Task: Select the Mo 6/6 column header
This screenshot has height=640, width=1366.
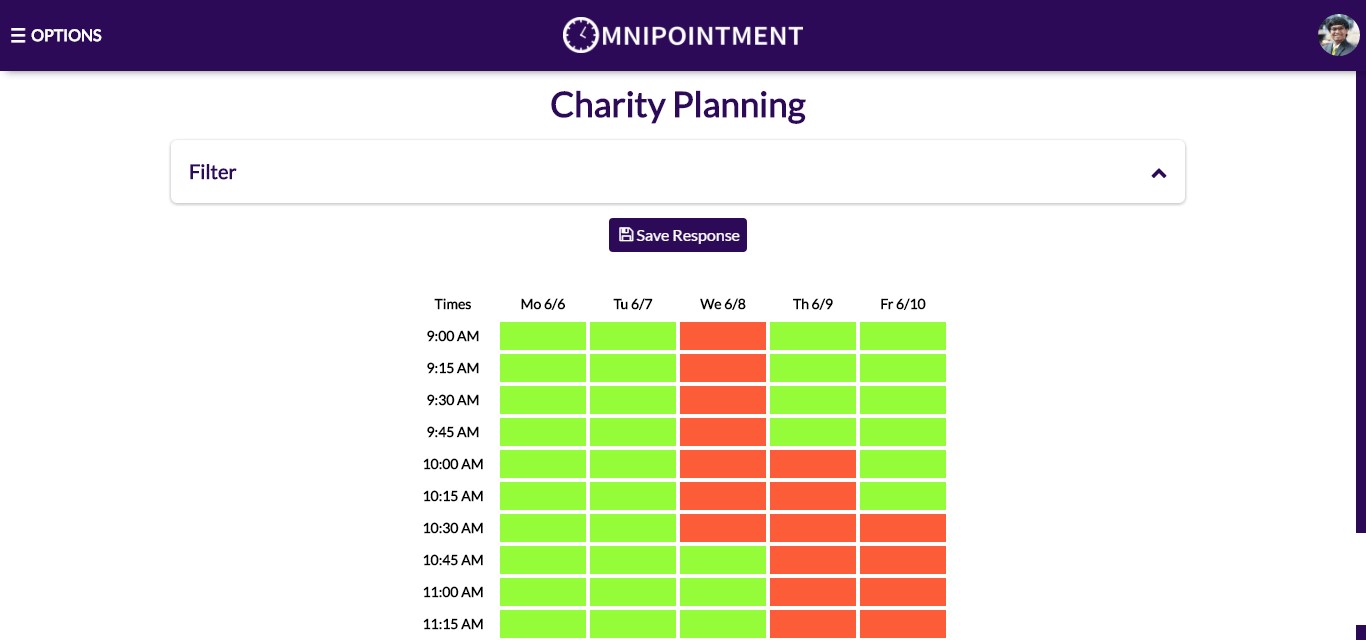Action: coord(542,304)
